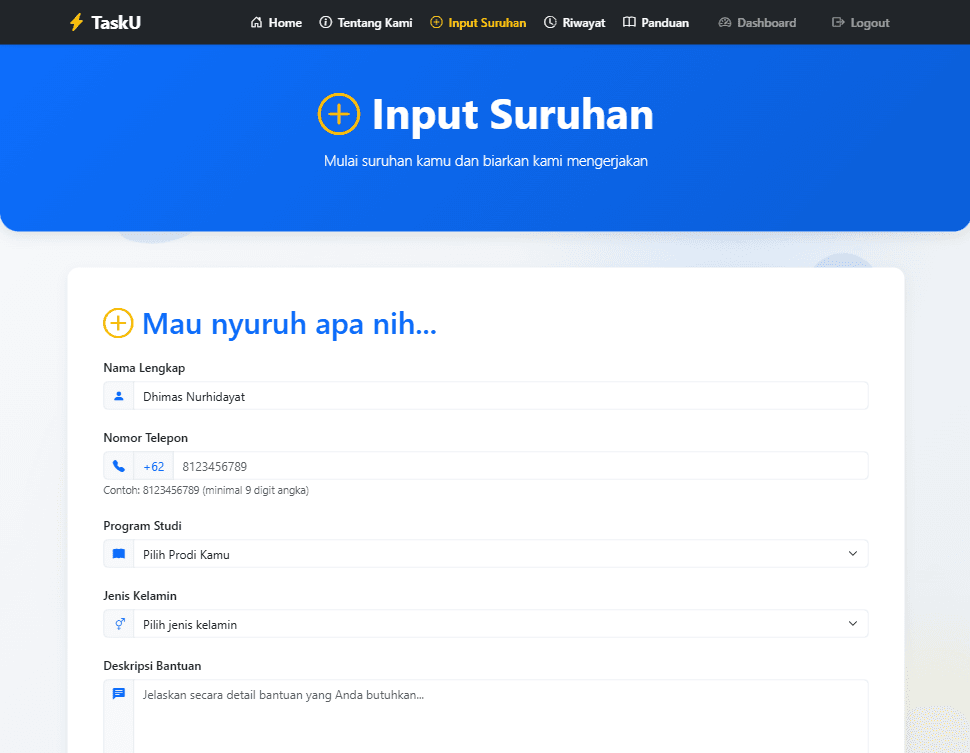The height and width of the screenshot is (753, 970).
Task: Click the chat message icon in Deskripsi Bantuan field
Action: (x=119, y=694)
